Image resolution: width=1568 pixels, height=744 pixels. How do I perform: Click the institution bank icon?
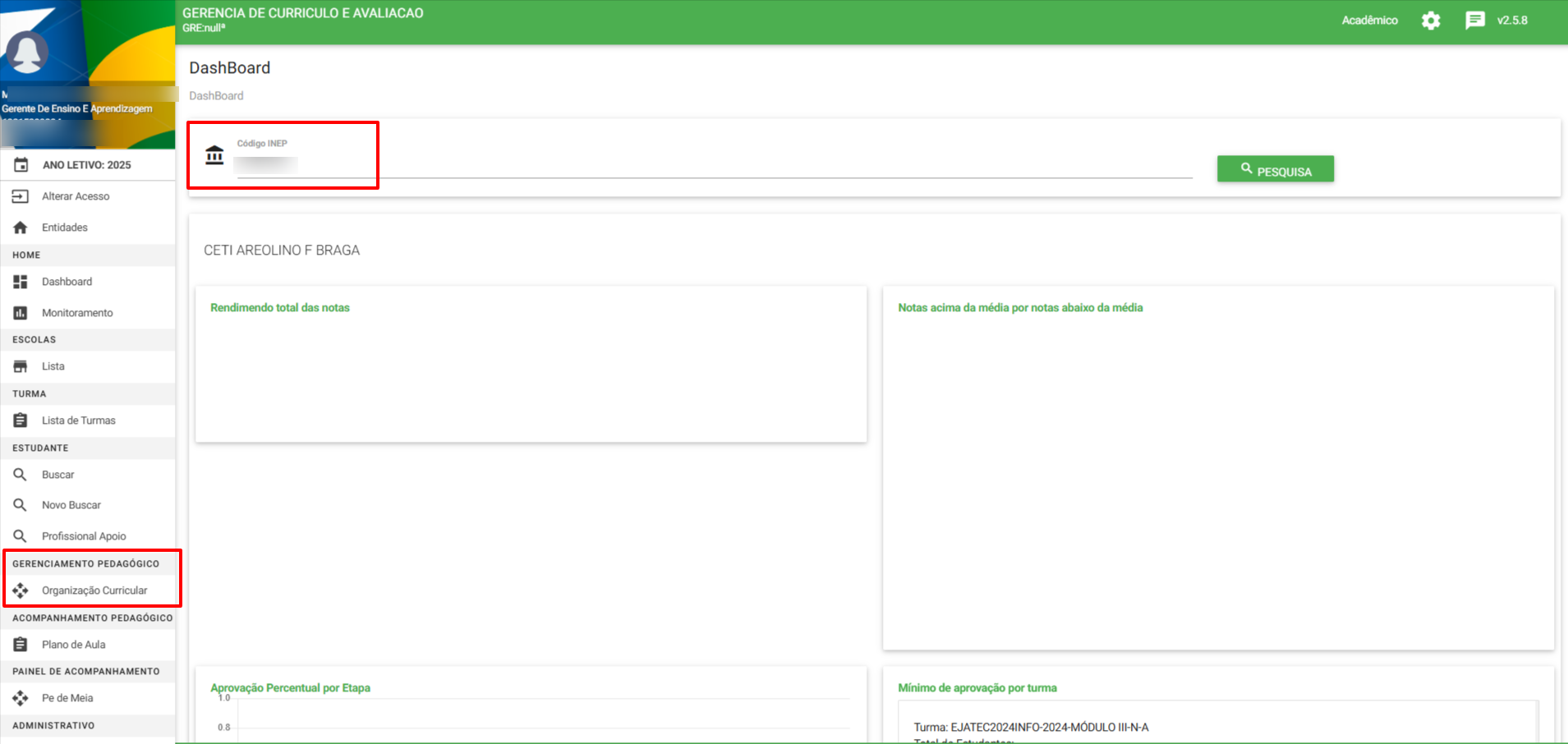[214, 155]
